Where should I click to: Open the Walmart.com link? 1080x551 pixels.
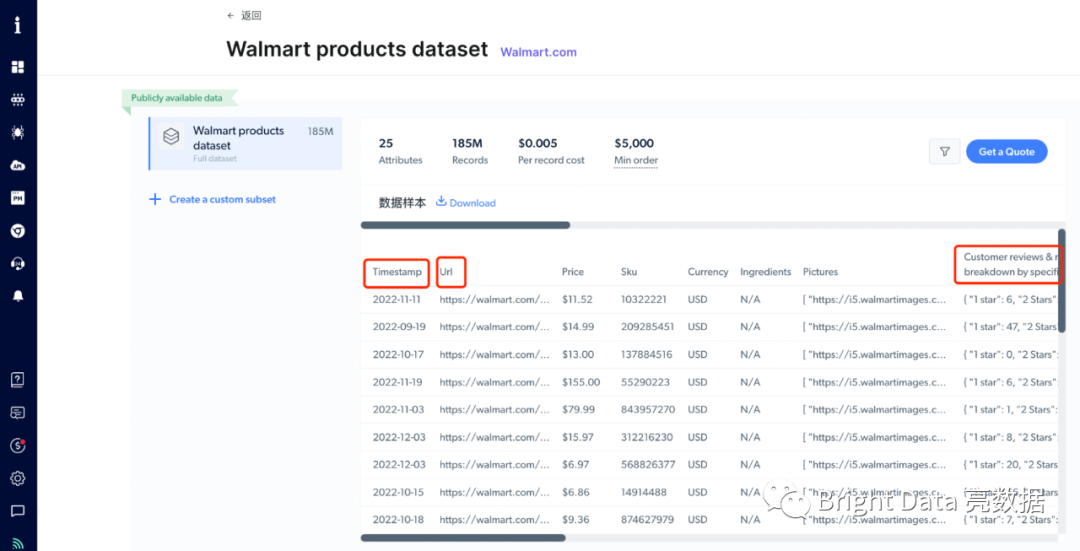(x=539, y=52)
